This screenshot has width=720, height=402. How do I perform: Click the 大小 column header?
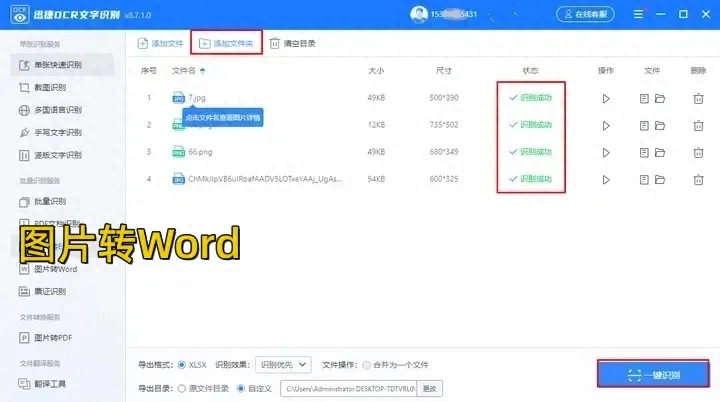[x=376, y=71]
